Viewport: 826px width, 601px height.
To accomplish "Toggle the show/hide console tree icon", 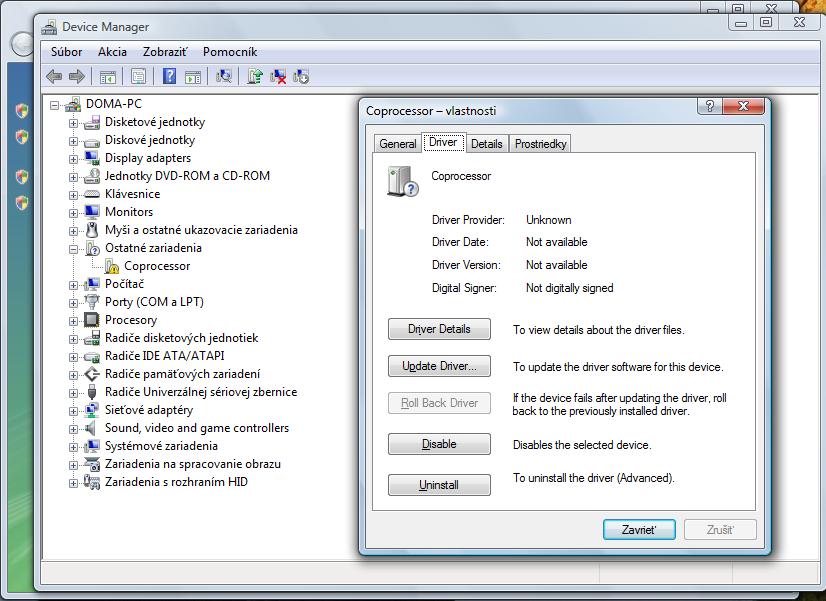I will 108,77.
